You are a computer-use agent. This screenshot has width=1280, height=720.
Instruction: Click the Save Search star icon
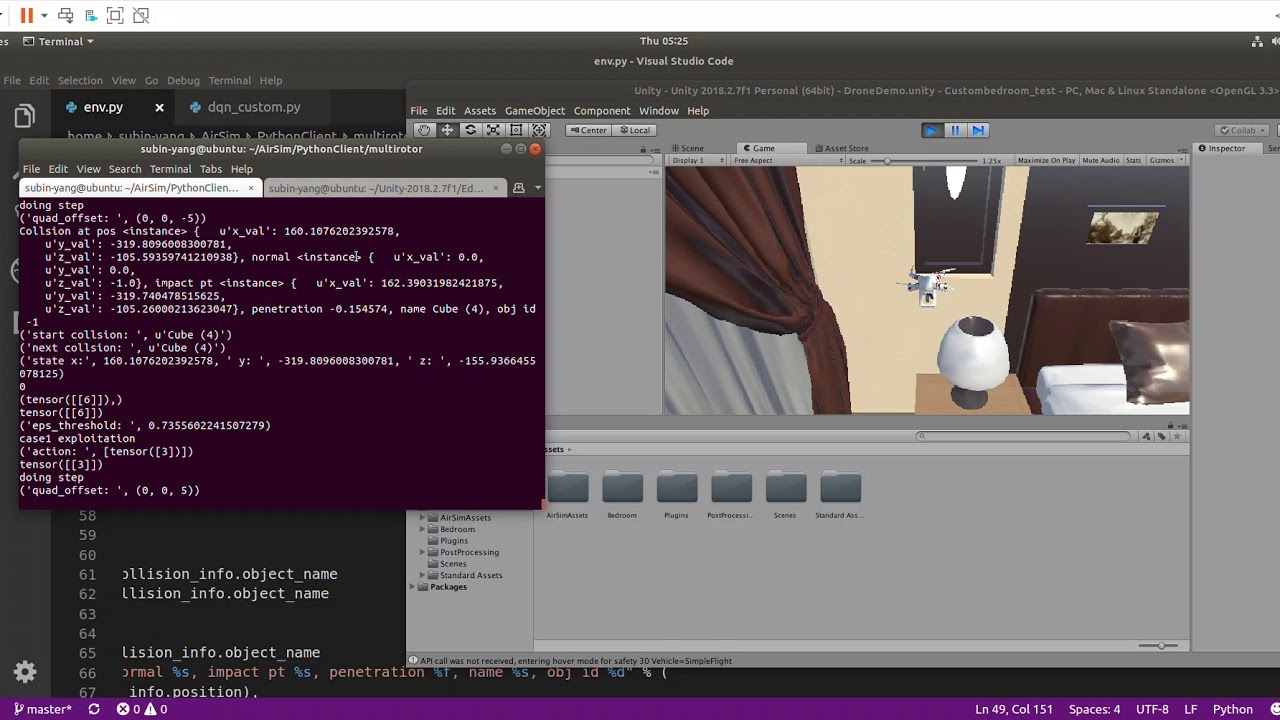(1176, 436)
